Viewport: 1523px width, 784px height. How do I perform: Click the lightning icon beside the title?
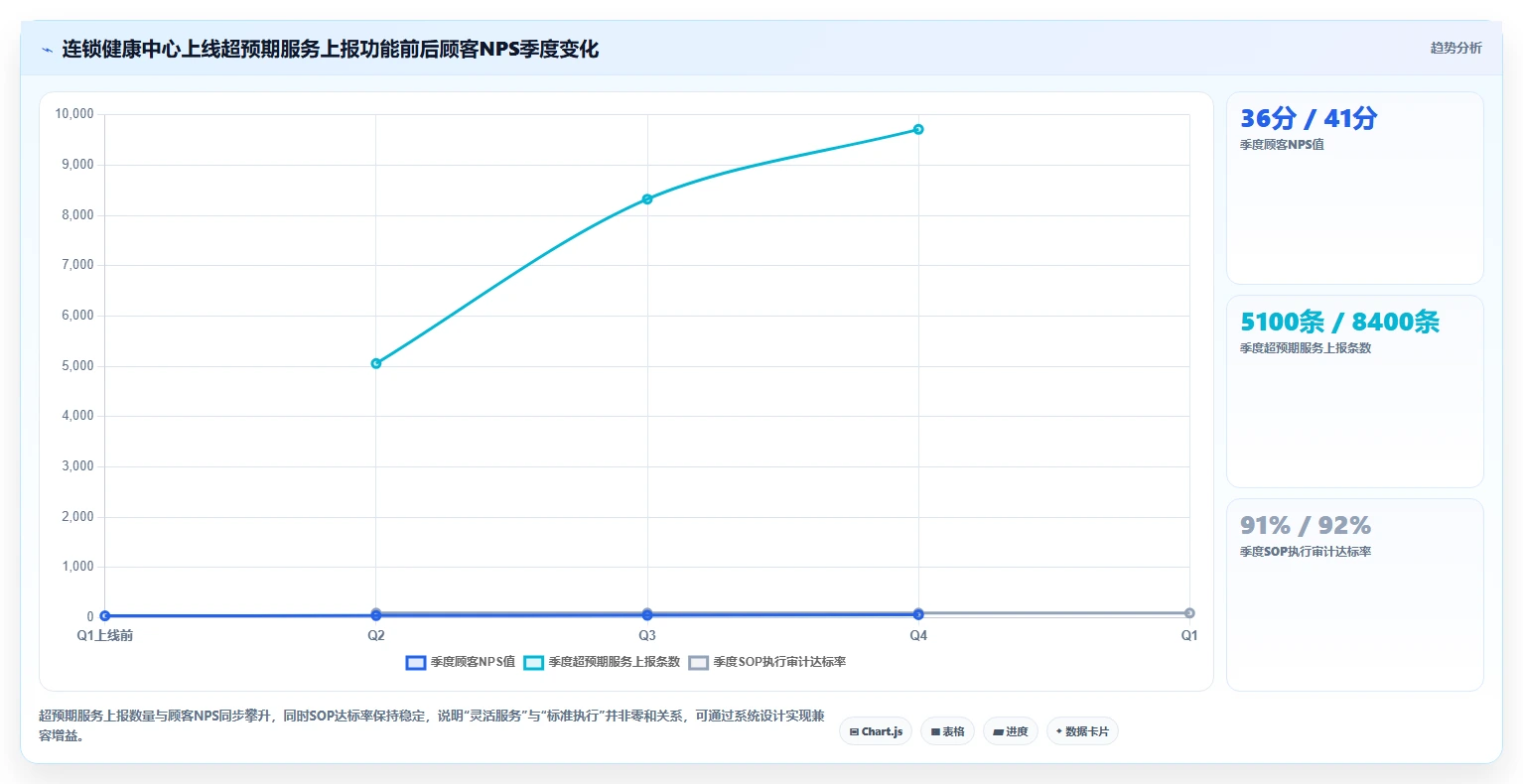(47, 50)
